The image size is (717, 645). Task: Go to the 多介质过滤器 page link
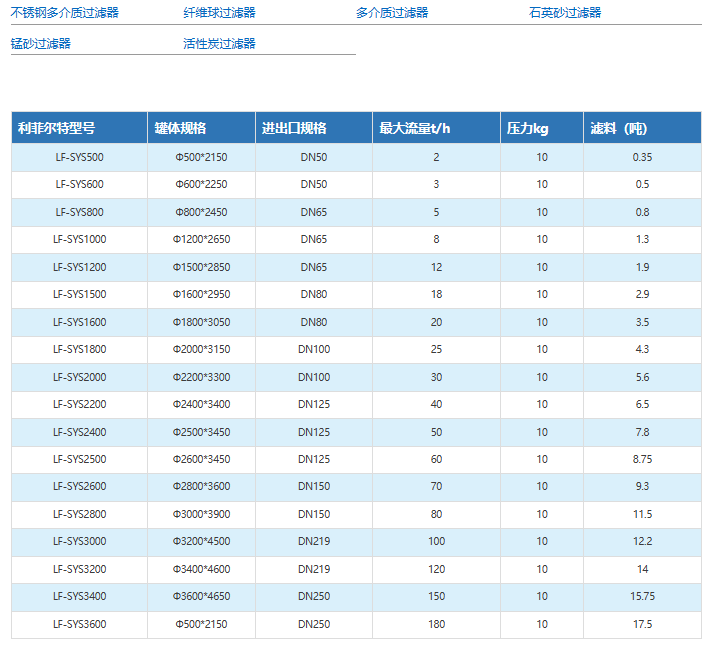[x=392, y=13]
